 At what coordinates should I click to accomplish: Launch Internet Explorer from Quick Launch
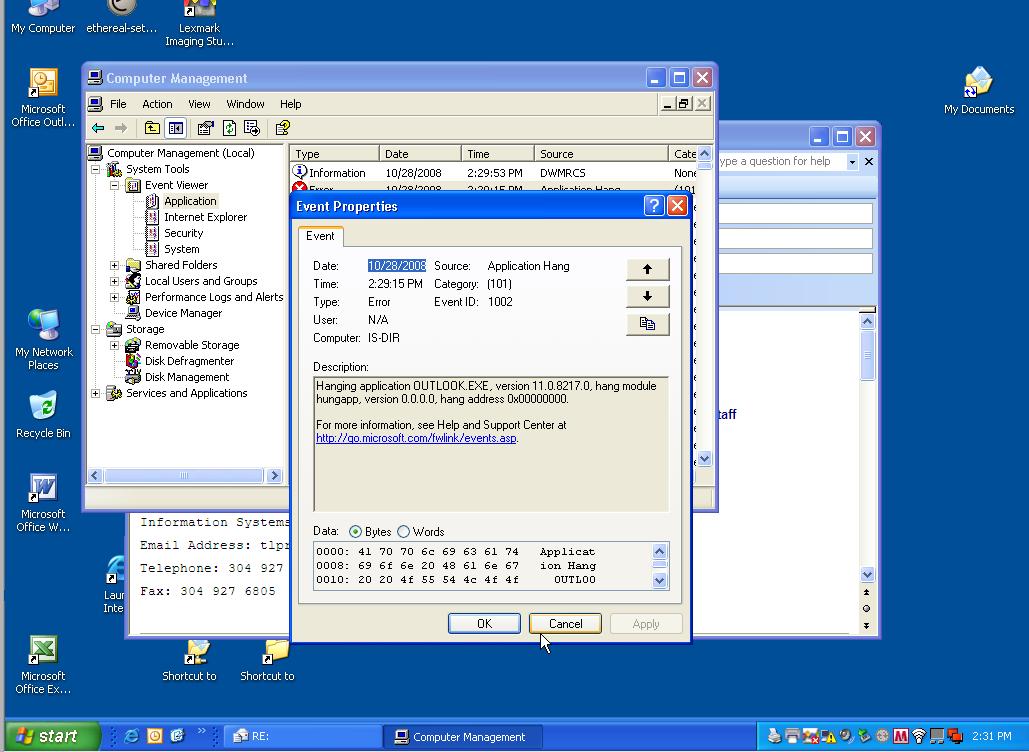point(131,736)
